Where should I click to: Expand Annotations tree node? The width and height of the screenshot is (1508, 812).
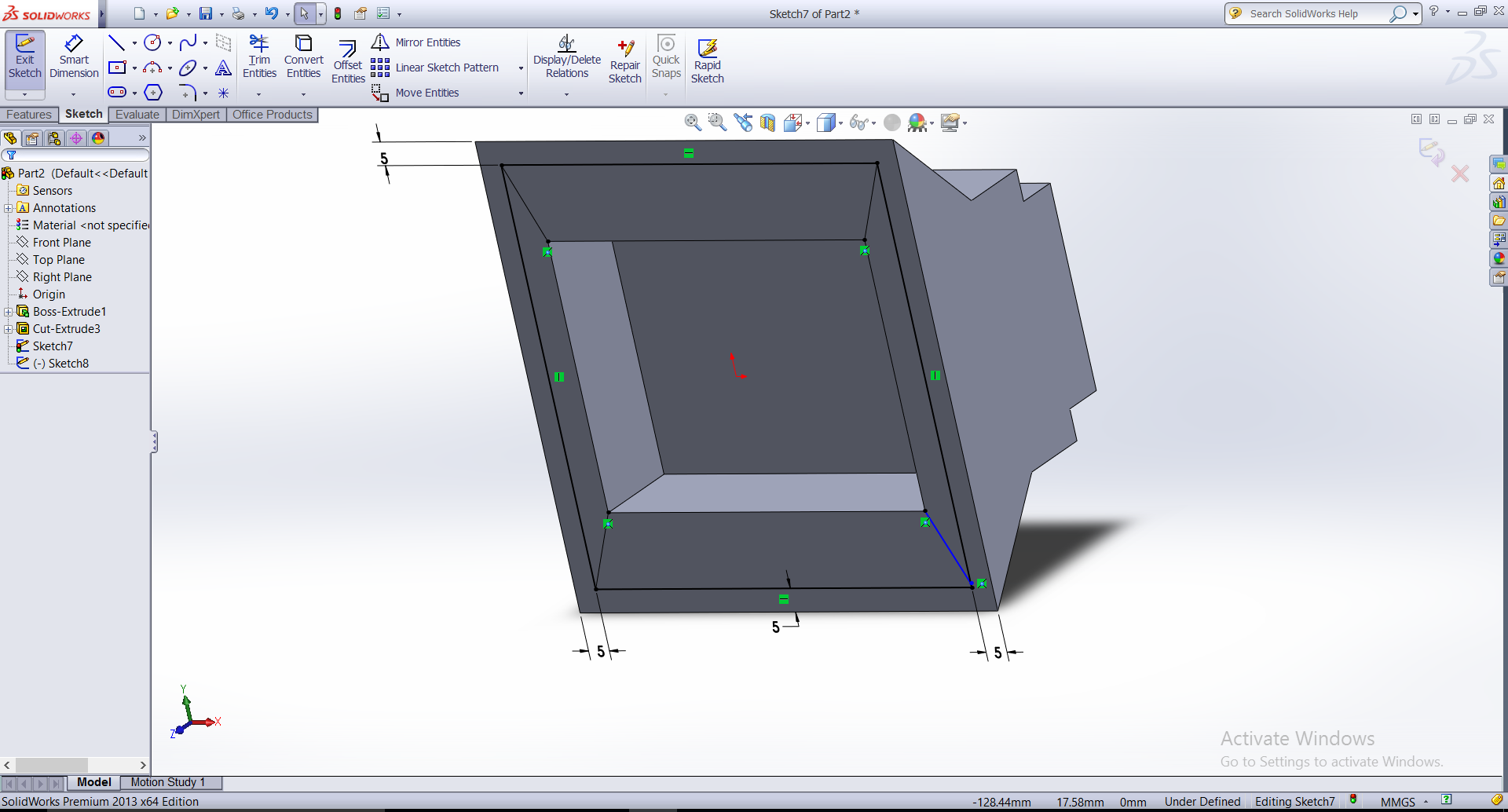click(x=8, y=208)
